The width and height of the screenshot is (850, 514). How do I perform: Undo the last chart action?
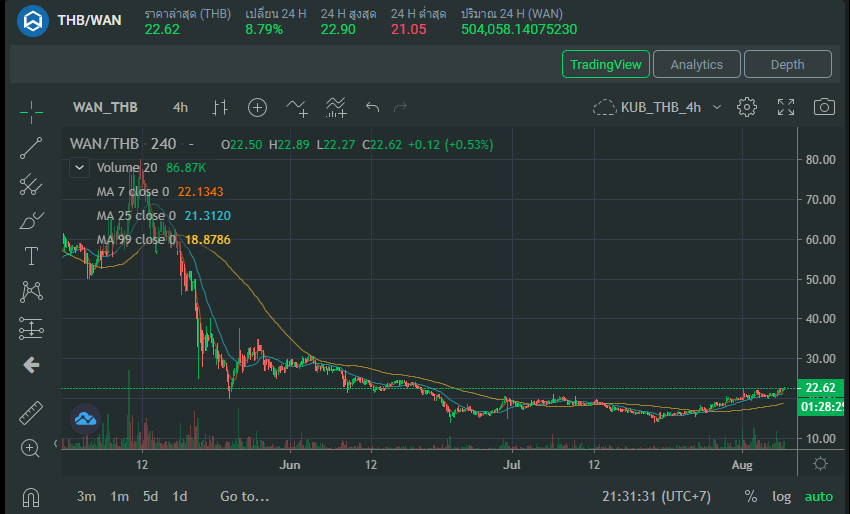372,107
